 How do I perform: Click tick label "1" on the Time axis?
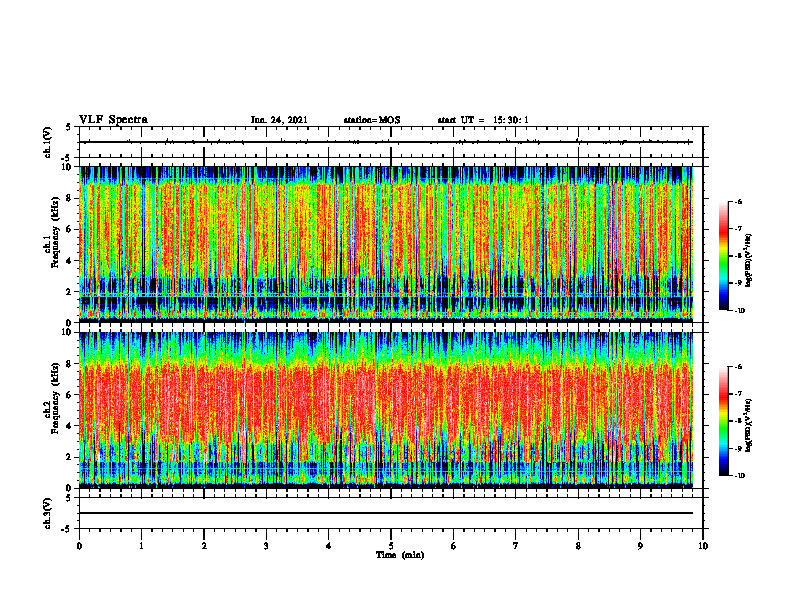coord(141,546)
